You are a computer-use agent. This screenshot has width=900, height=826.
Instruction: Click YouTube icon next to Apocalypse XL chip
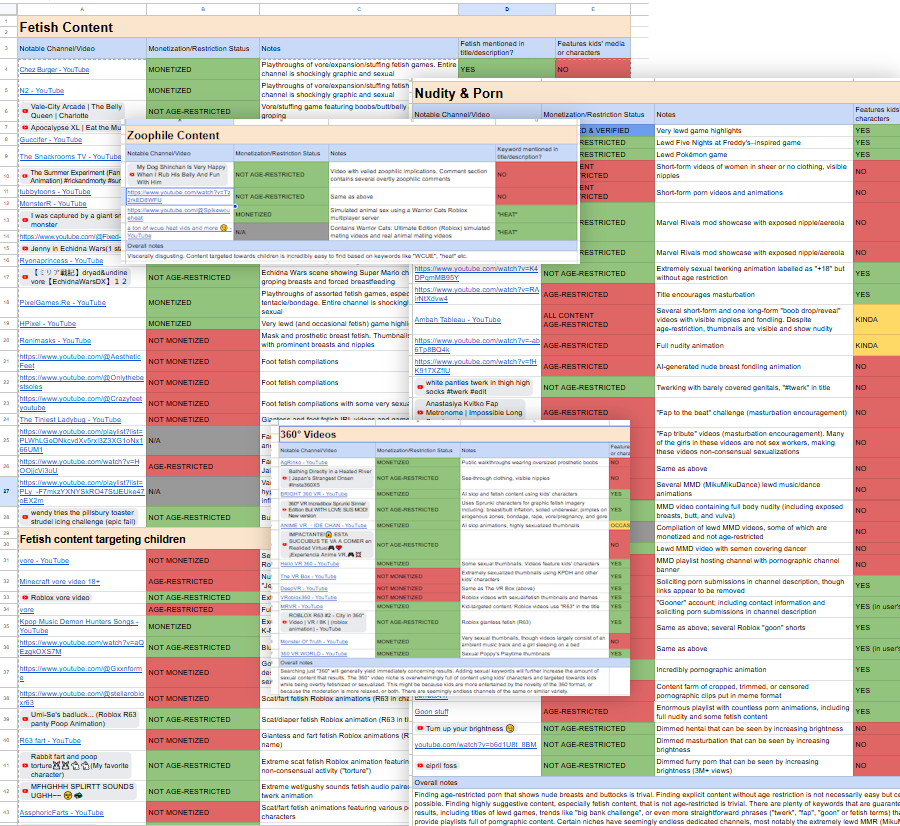point(25,127)
